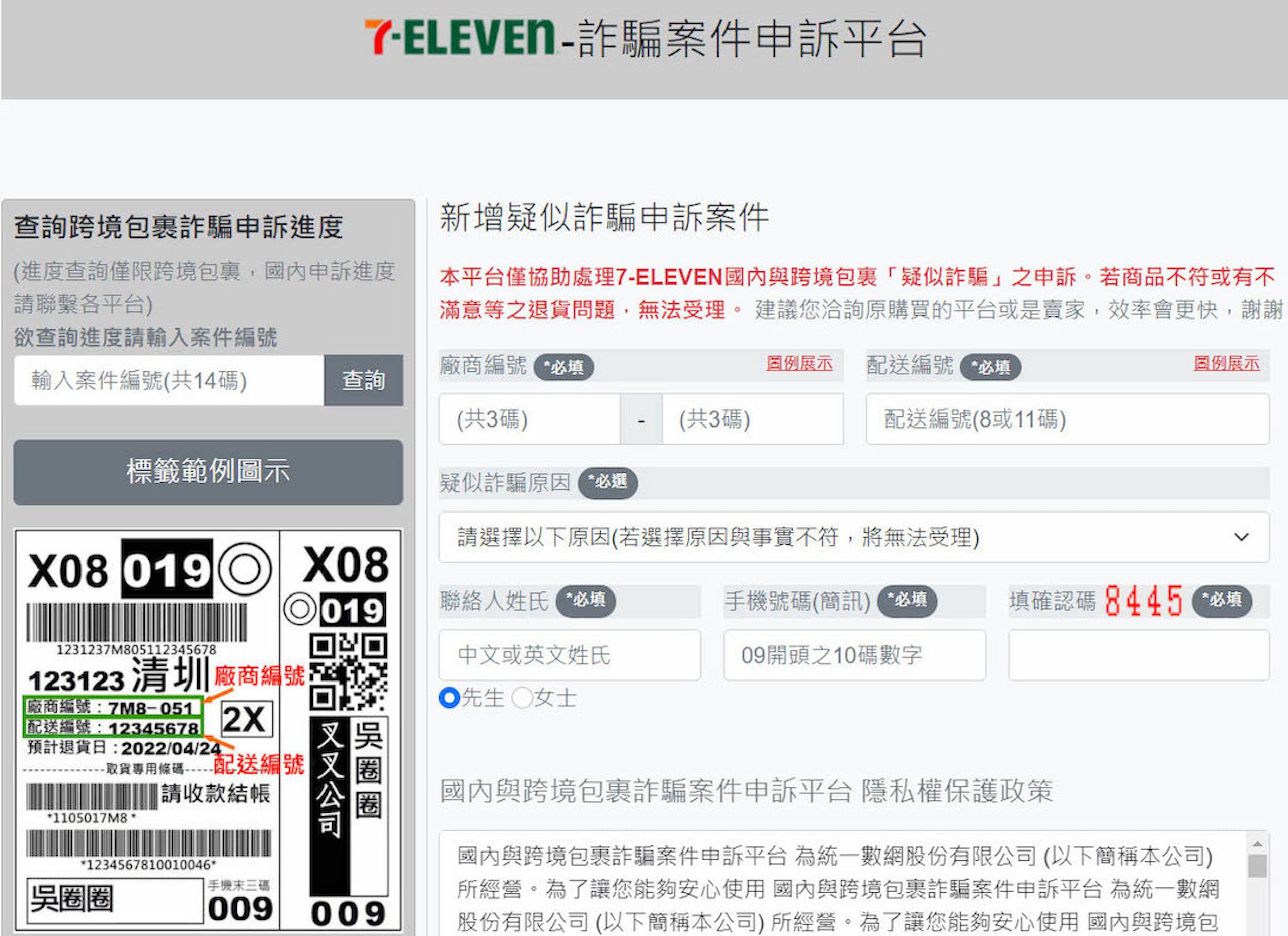This screenshot has height=936, width=1288.
Task: Open the 疑似詐騙原因 reason dropdown
Action: click(x=854, y=537)
